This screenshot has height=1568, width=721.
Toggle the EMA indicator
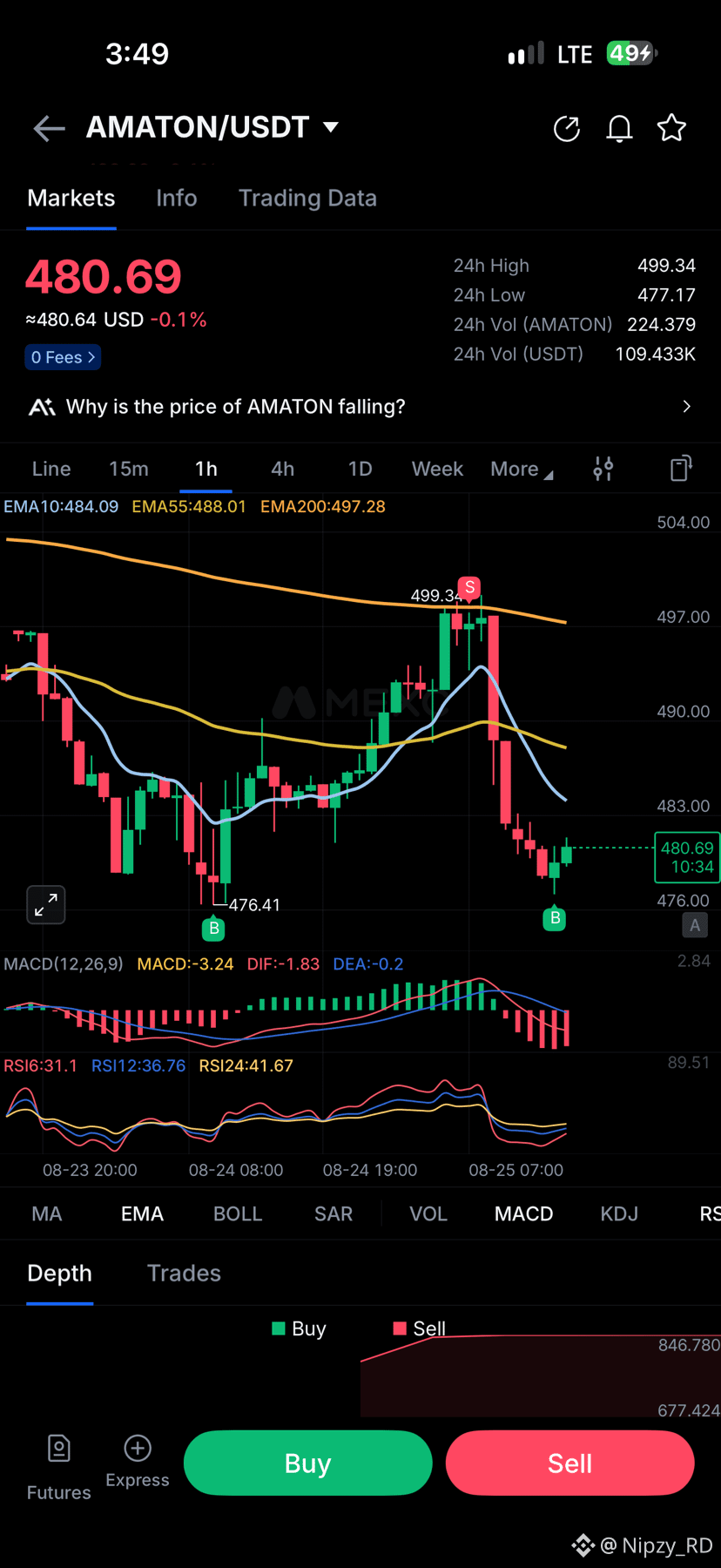[142, 1213]
